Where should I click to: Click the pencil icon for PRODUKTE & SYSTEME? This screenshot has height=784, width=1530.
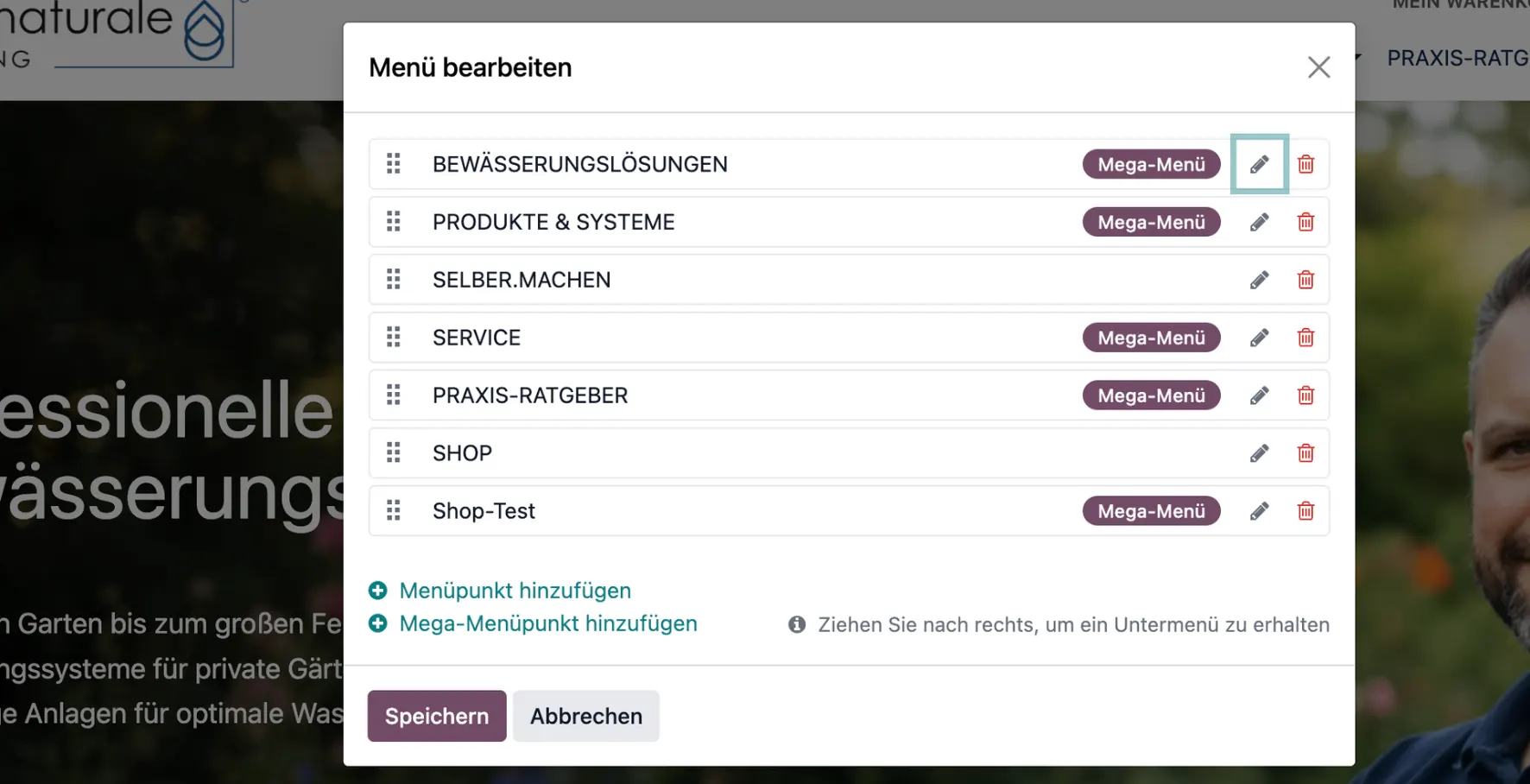click(1259, 222)
